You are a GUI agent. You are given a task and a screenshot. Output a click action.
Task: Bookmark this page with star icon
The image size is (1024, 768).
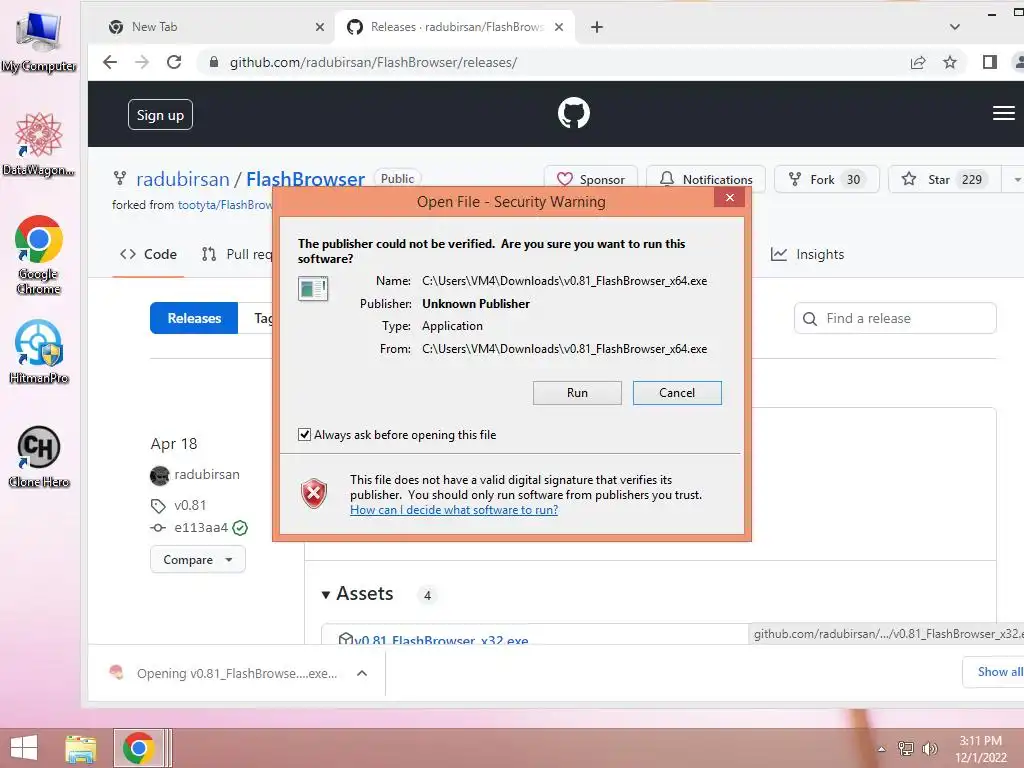tap(950, 62)
